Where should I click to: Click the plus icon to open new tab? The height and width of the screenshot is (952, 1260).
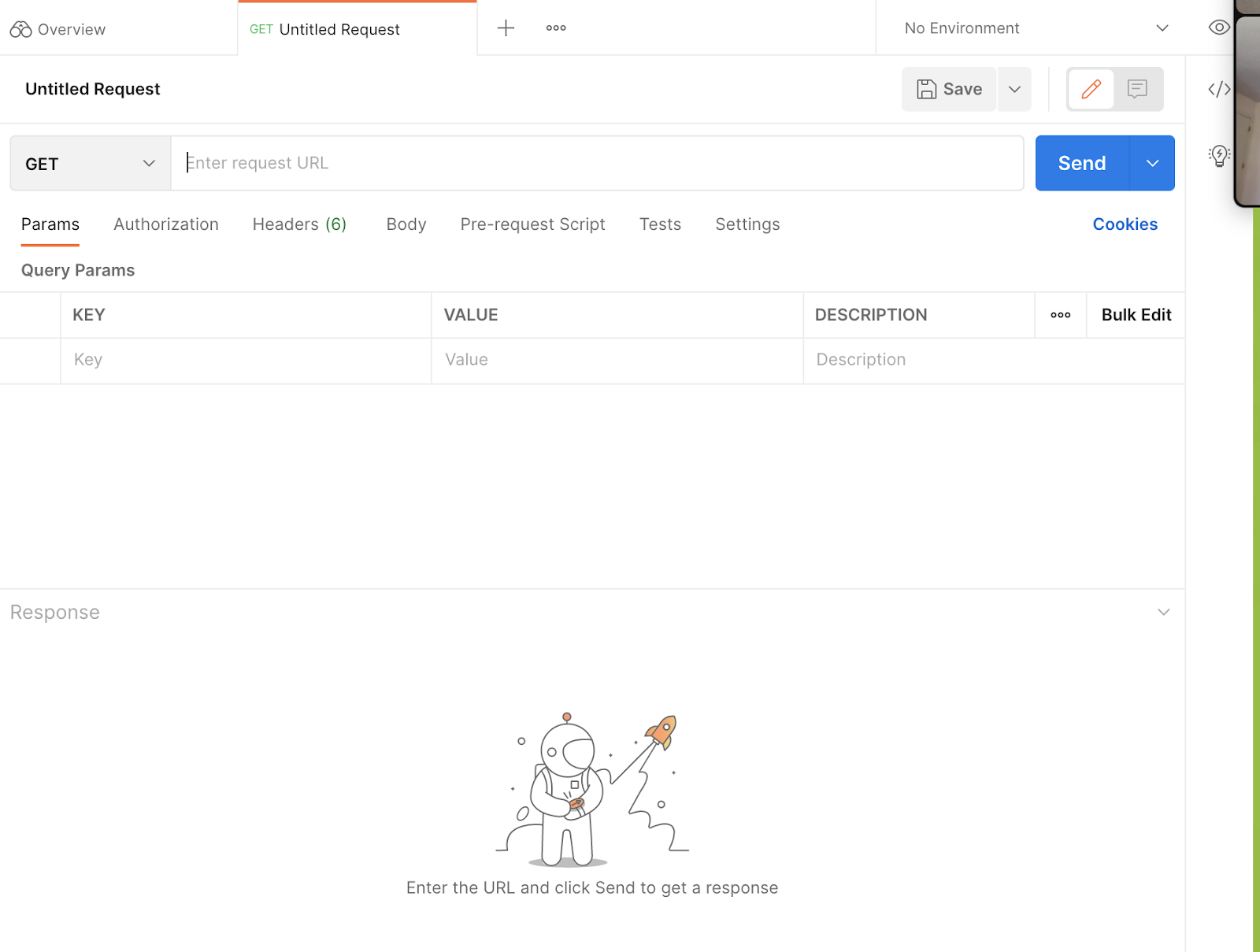pos(506,28)
